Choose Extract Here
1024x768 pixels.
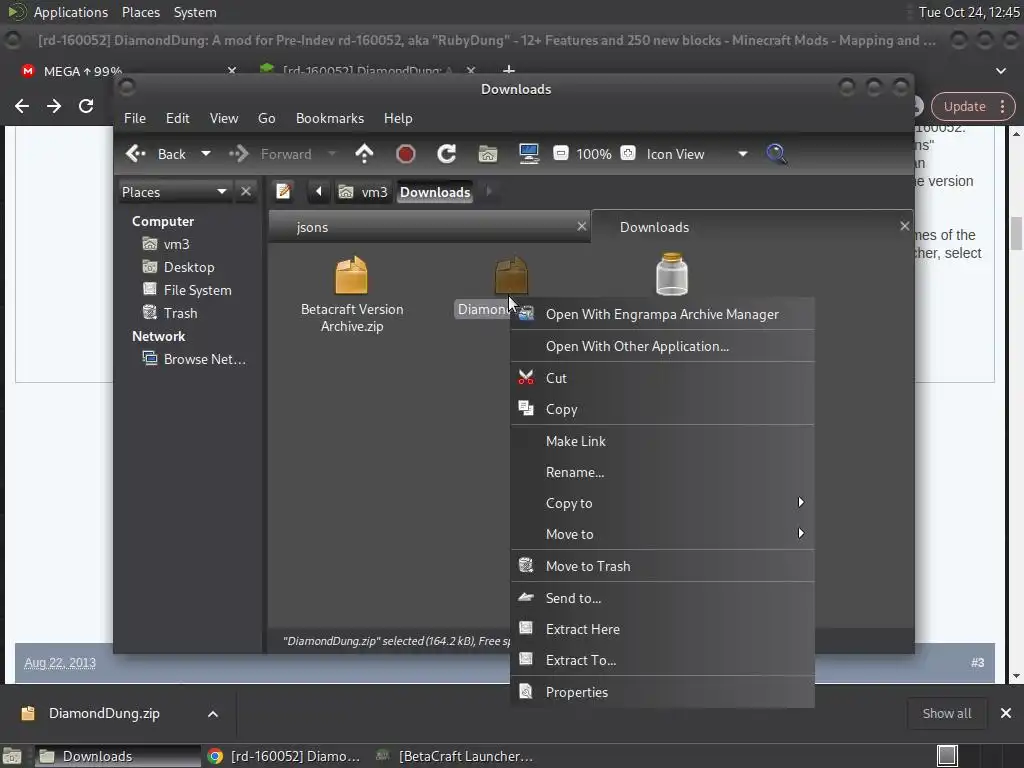[662, 630]
